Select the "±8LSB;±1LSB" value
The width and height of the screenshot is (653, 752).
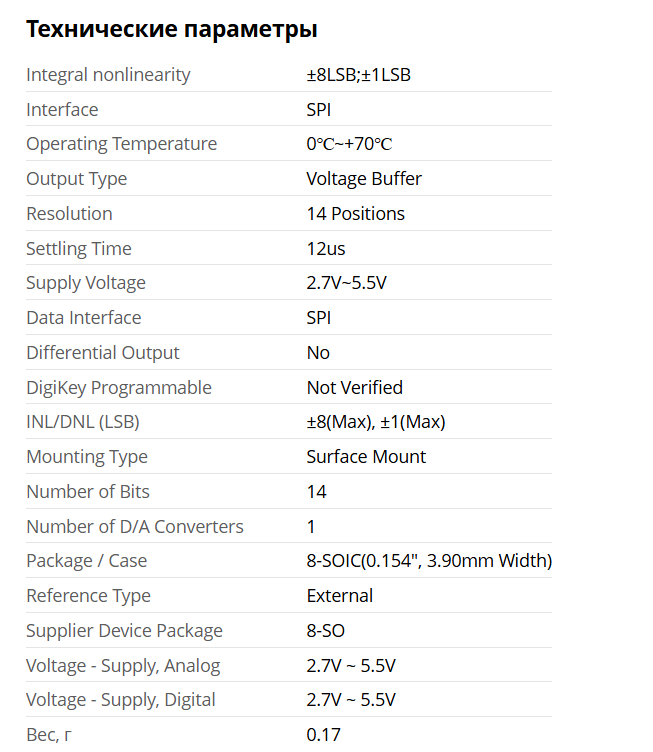click(x=358, y=75)
